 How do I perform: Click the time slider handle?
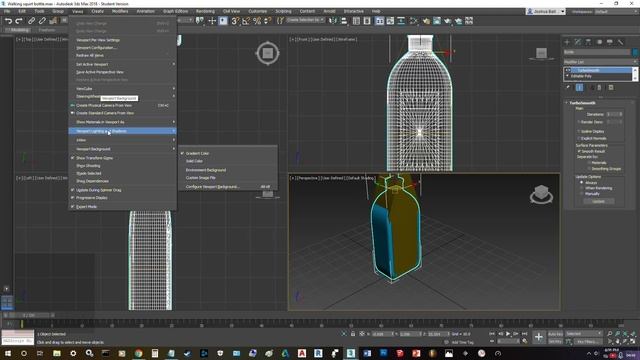tap(29, 315)
